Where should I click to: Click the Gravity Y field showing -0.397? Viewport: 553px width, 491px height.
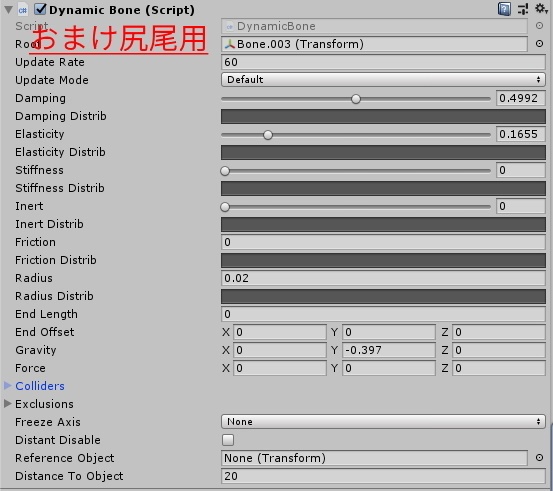389,350
